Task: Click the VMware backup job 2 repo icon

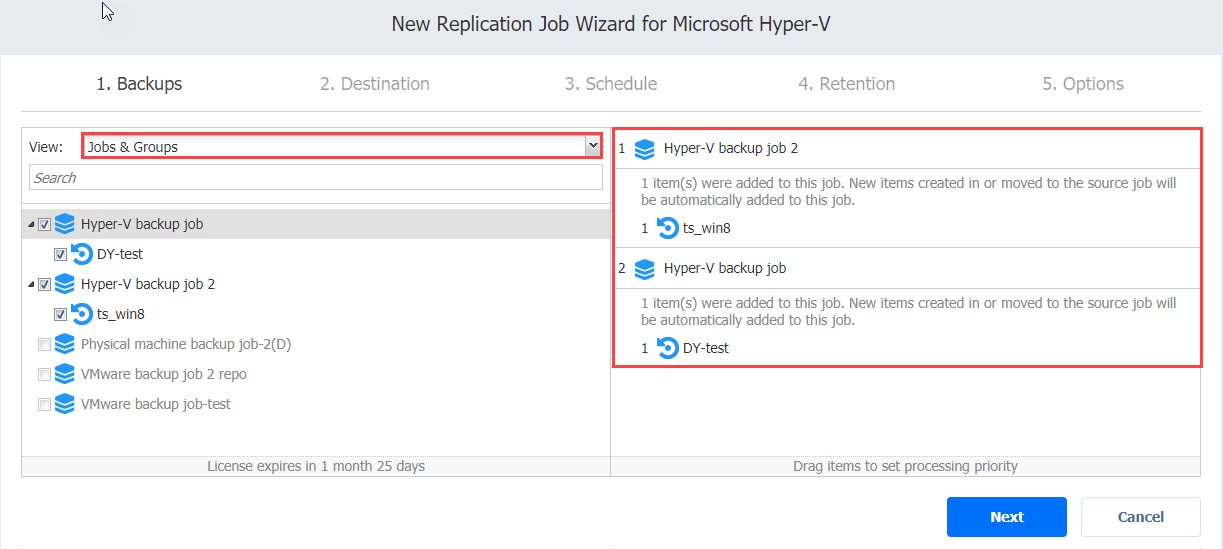Action: click(65, 374)
